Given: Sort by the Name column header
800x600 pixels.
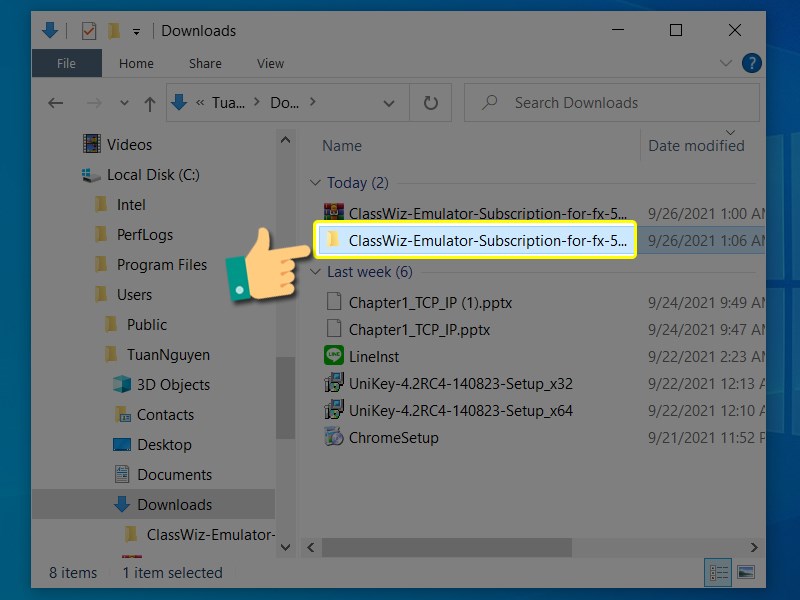Looking at the screenshot, I should click(x=342, y=146).
